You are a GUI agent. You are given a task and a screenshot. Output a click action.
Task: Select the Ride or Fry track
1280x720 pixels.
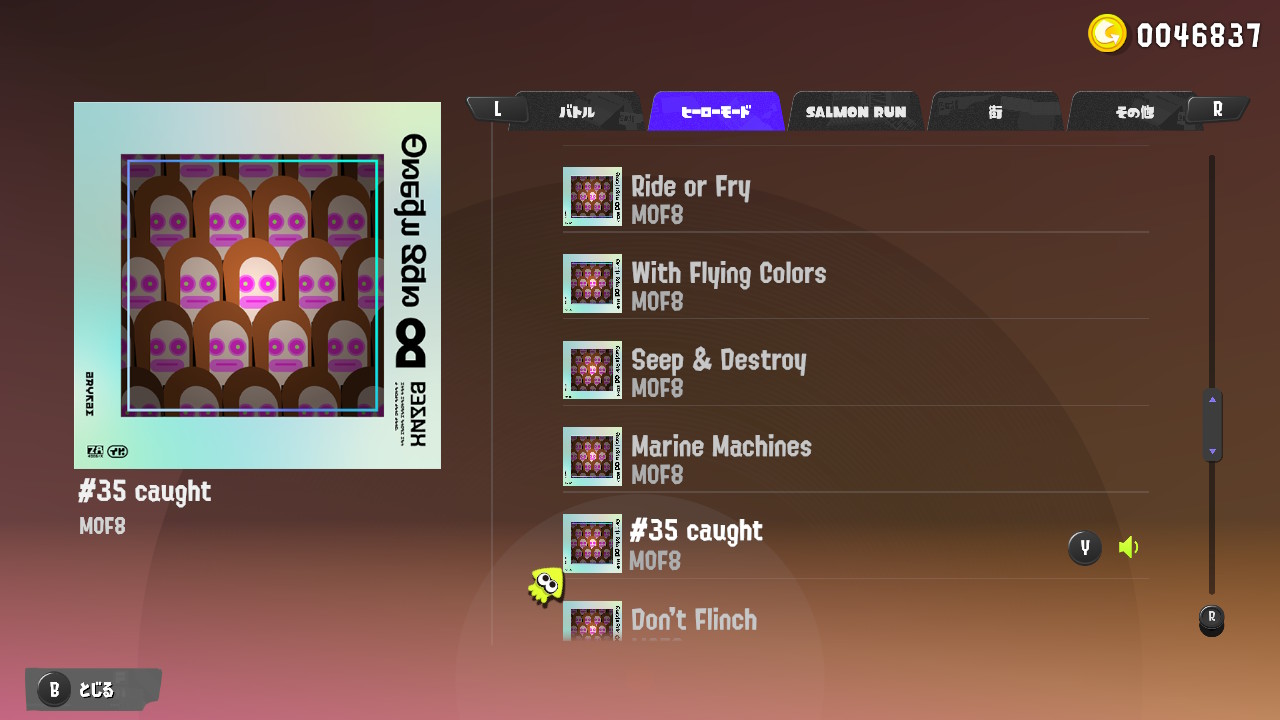pyautogui.click(x=855, y=197)
